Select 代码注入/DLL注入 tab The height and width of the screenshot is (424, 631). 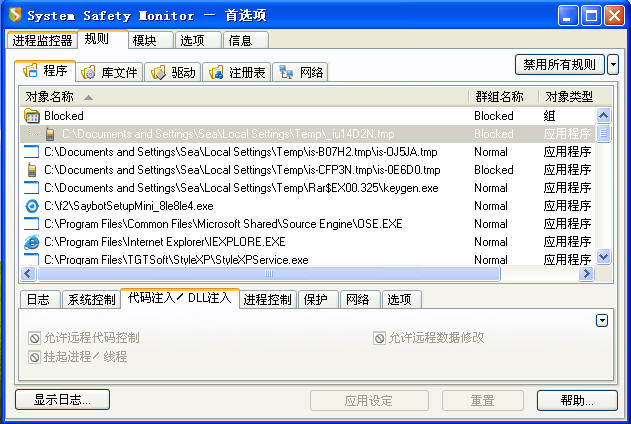179,298
